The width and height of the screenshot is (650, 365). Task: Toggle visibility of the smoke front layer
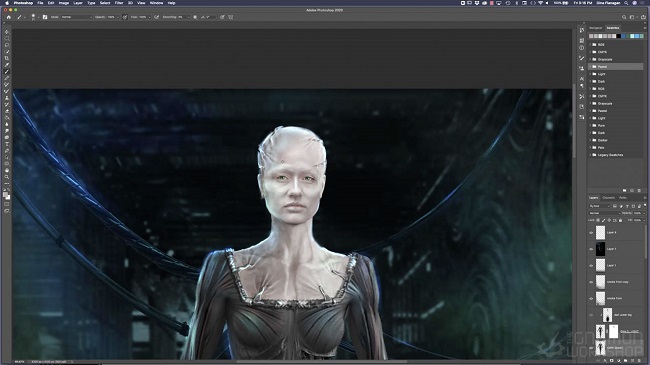[x=591, y=299]
